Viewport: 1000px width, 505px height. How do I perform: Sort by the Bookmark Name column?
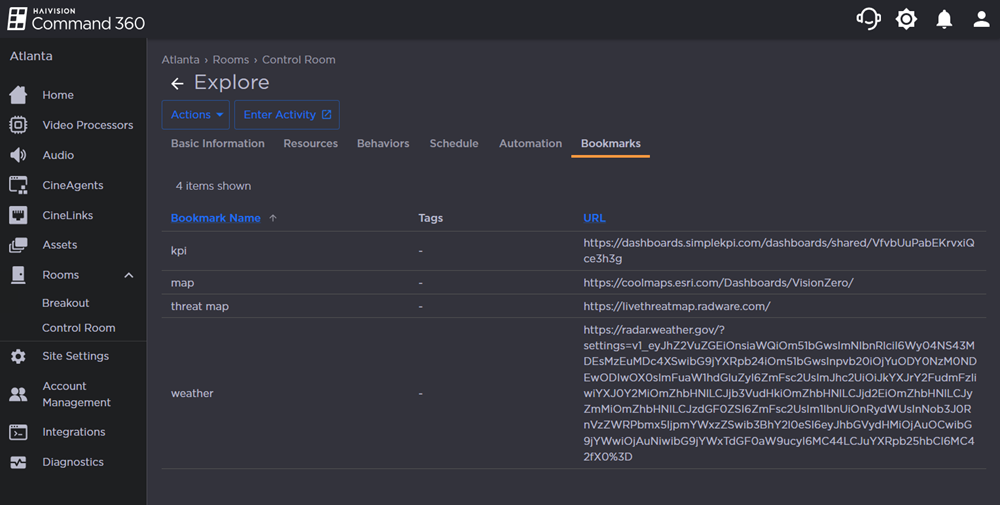click(x=216, y=218)
